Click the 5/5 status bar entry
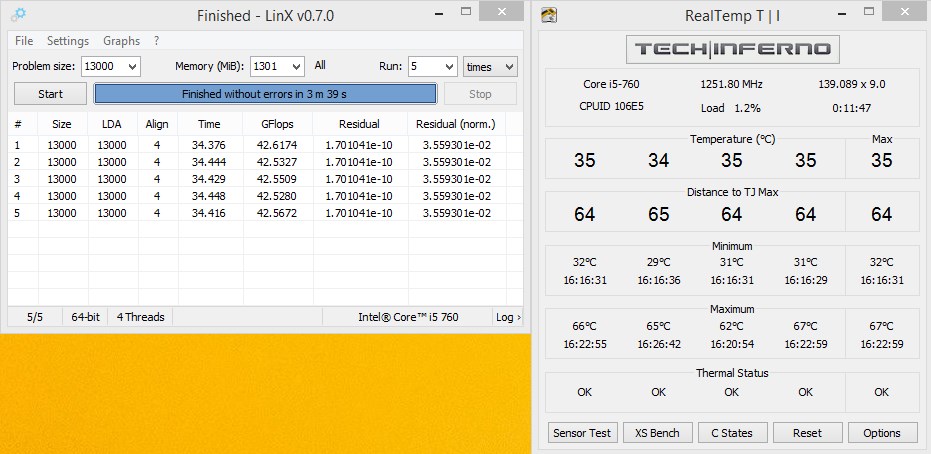The height and width of the screenshot is (454, 931). click(x=35, y=317)
